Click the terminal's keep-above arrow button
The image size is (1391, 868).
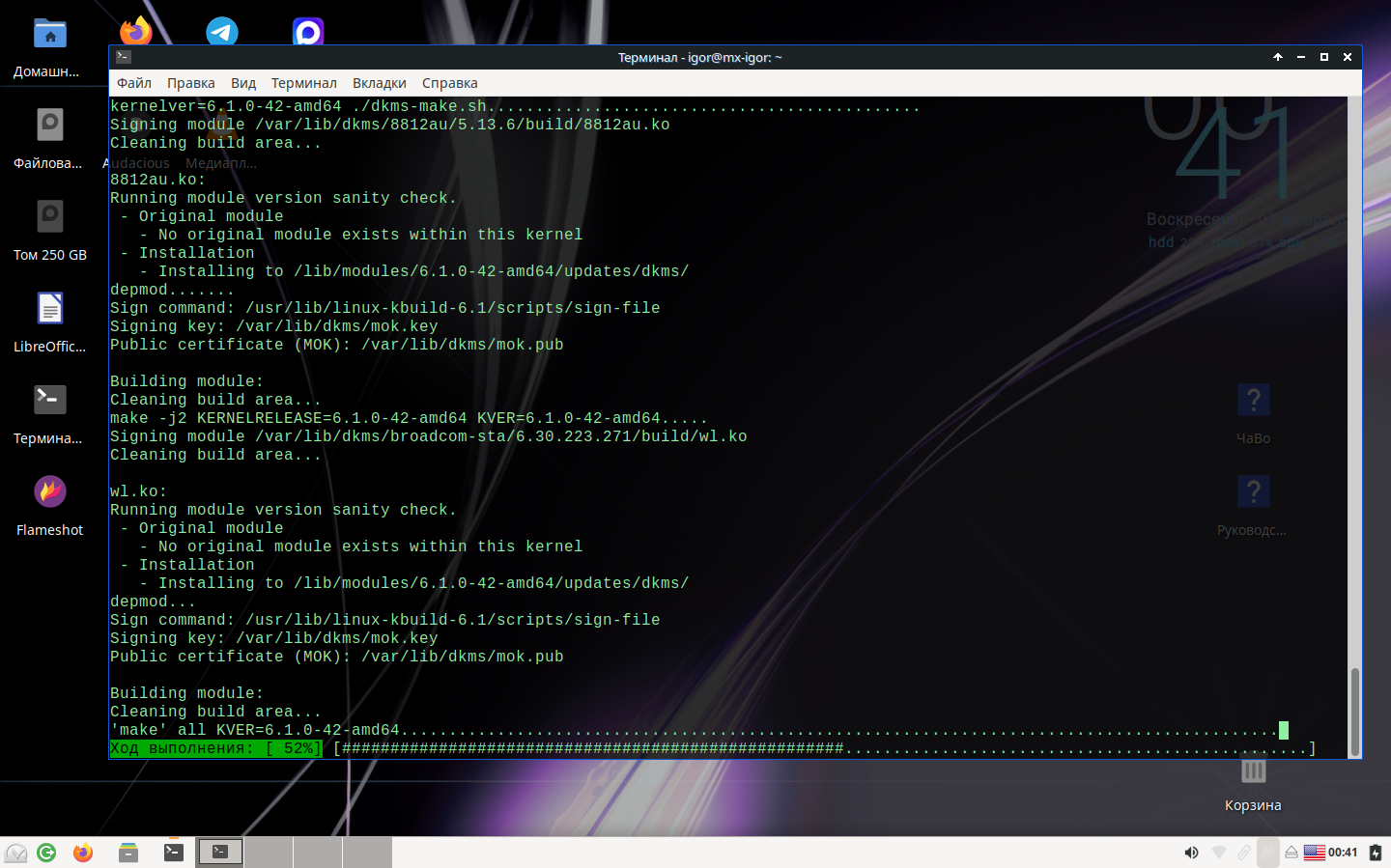1277,57
